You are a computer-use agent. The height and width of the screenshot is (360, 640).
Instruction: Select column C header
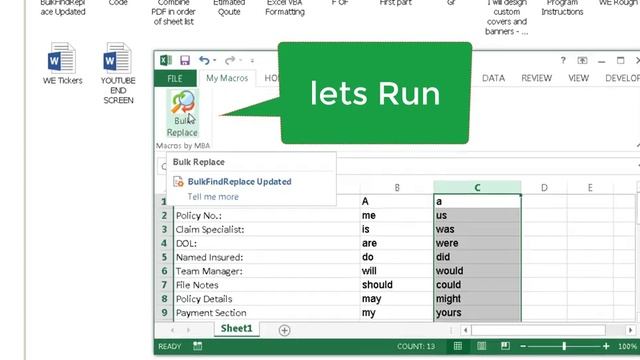(477, 187)
